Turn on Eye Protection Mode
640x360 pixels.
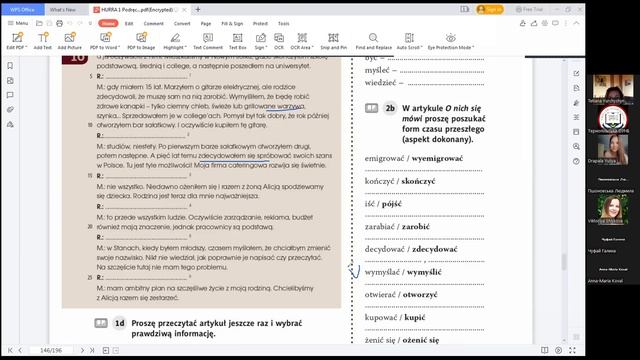coord(451,41)
